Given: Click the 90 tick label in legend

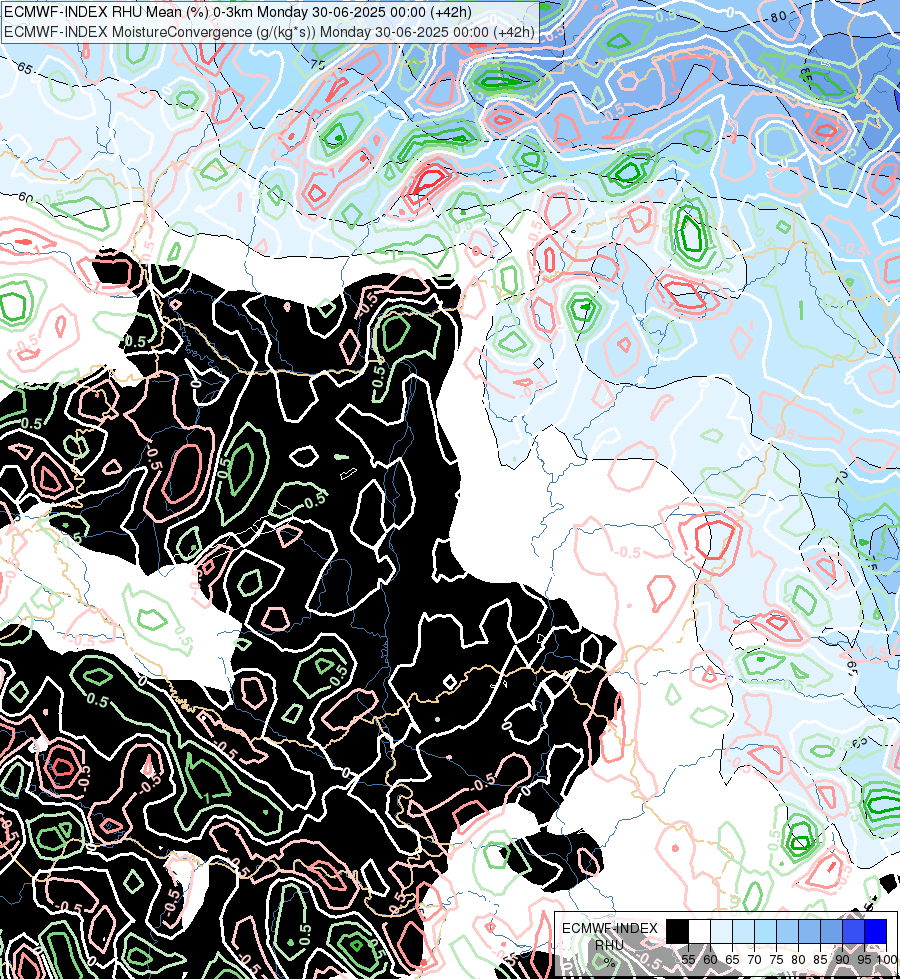Looking at the screenshot, I should pyautogui.click(x=843, y=960).
